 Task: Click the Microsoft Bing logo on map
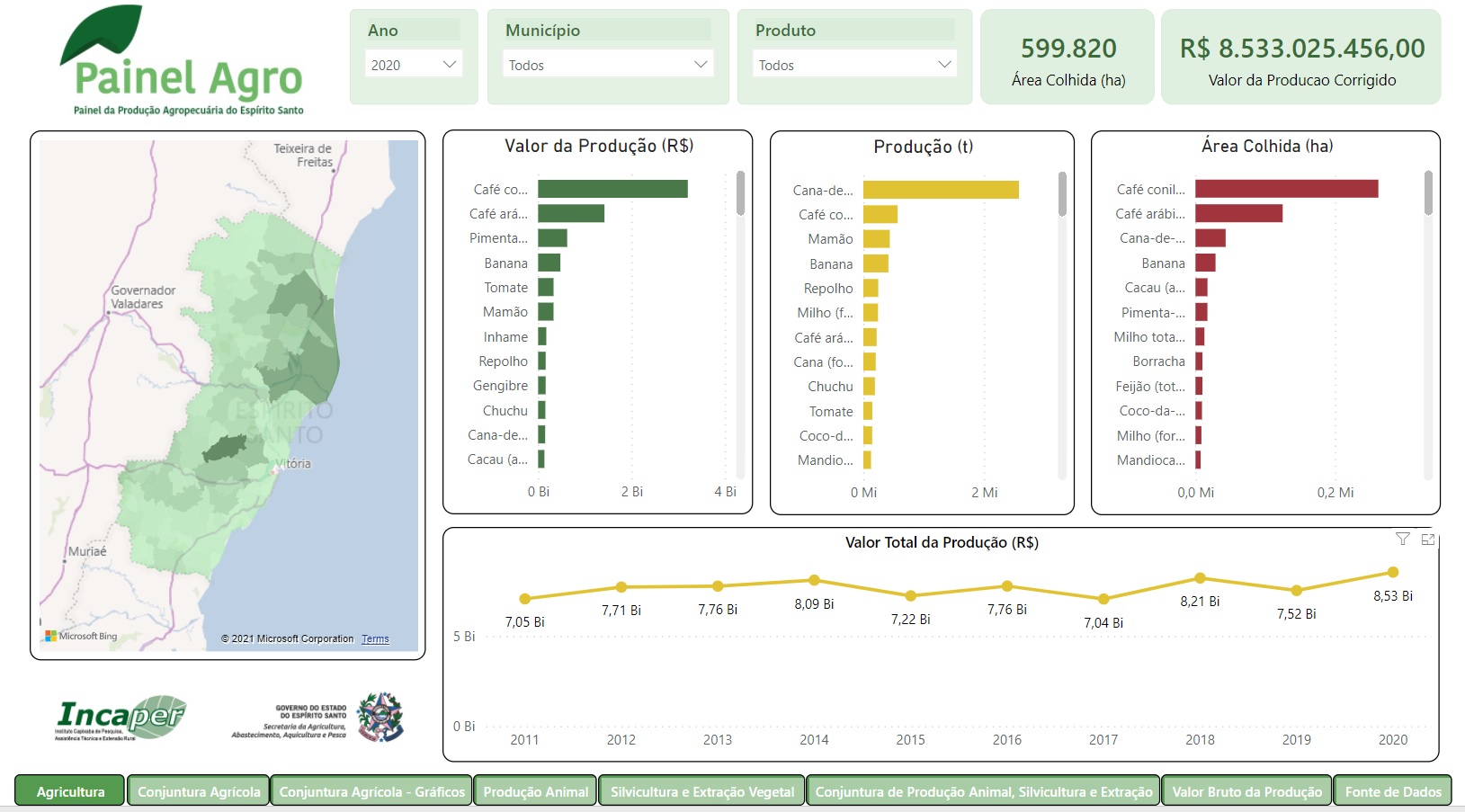coord(81,636)
